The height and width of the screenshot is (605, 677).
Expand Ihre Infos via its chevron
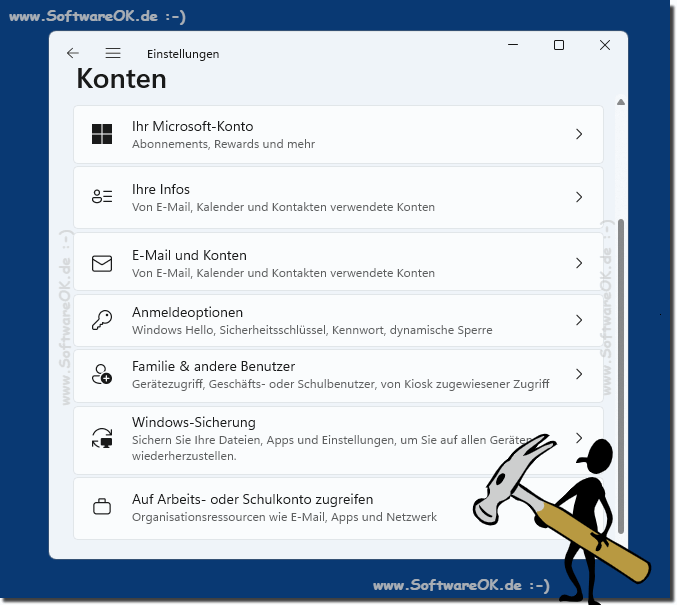(579, 197)
